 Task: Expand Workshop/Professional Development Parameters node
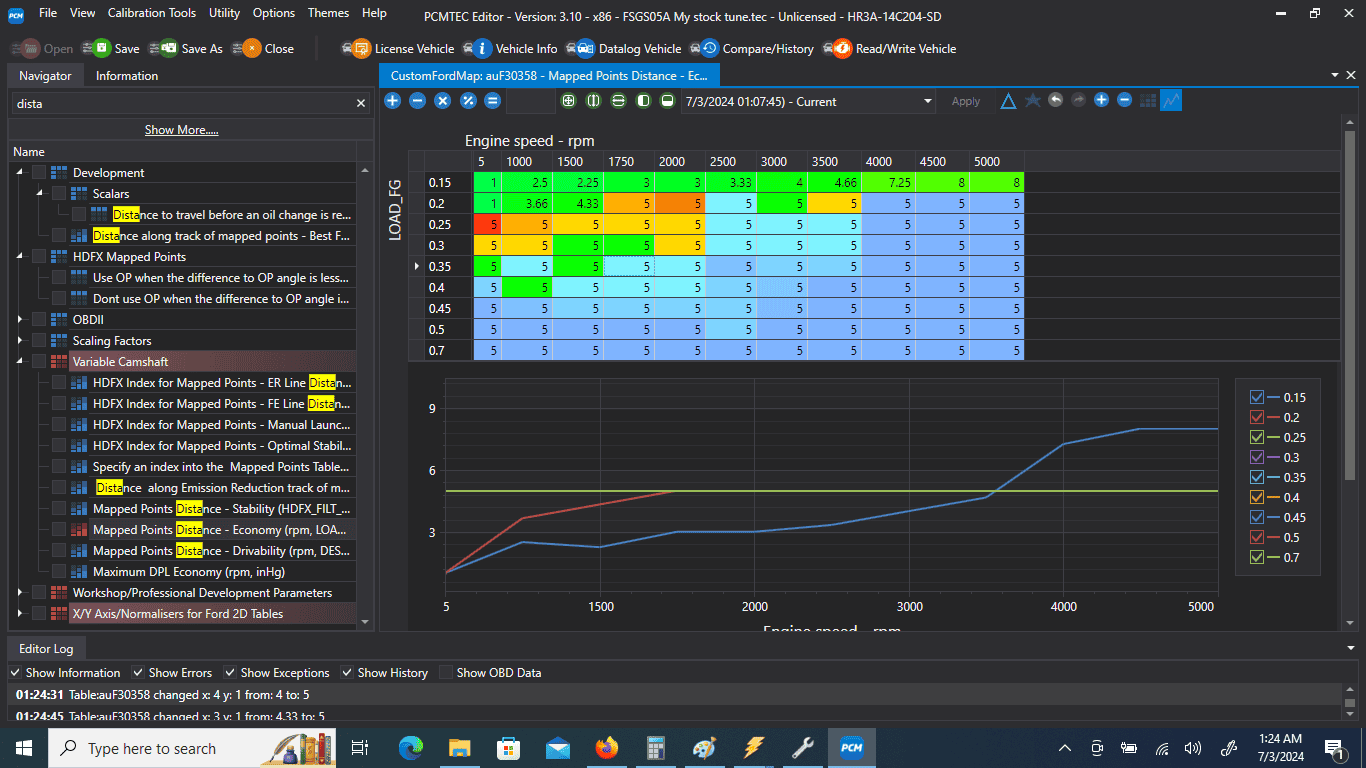[20, 593]
